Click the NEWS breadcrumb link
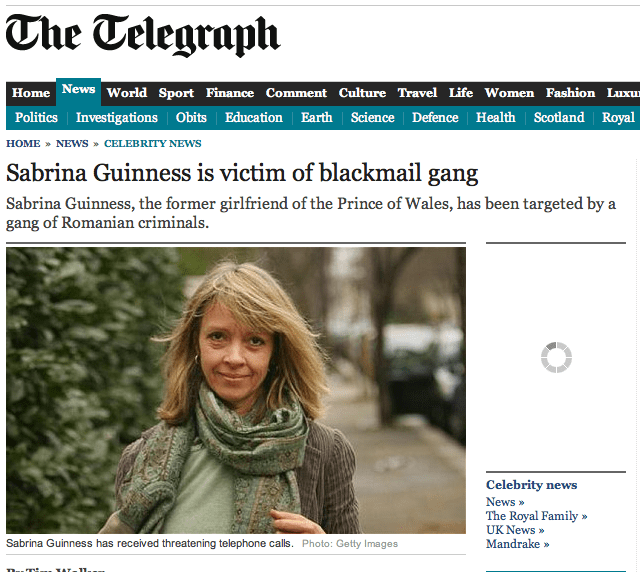Screen dimensions: 640x572 [72, 144]
